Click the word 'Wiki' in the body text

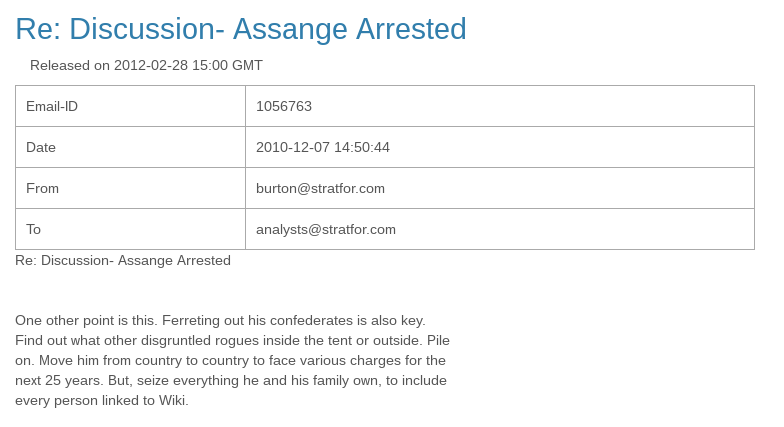point(172,400)
